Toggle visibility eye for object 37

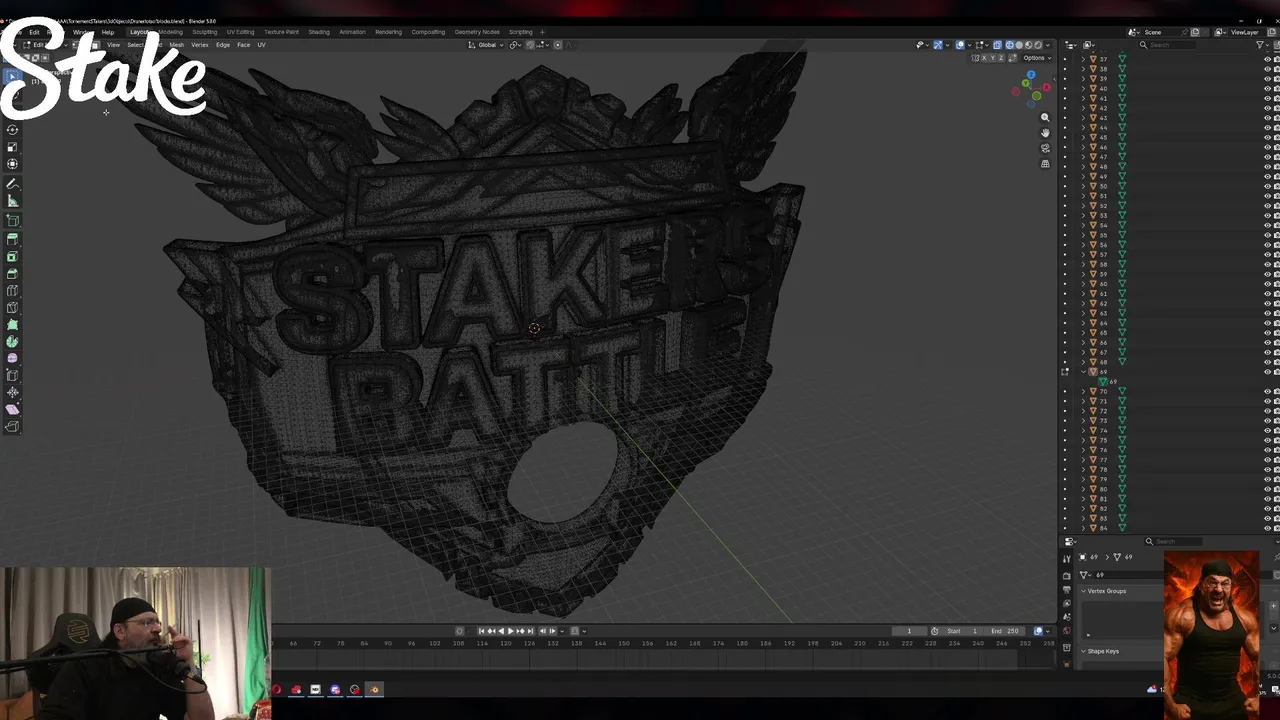click(1268, 59)
